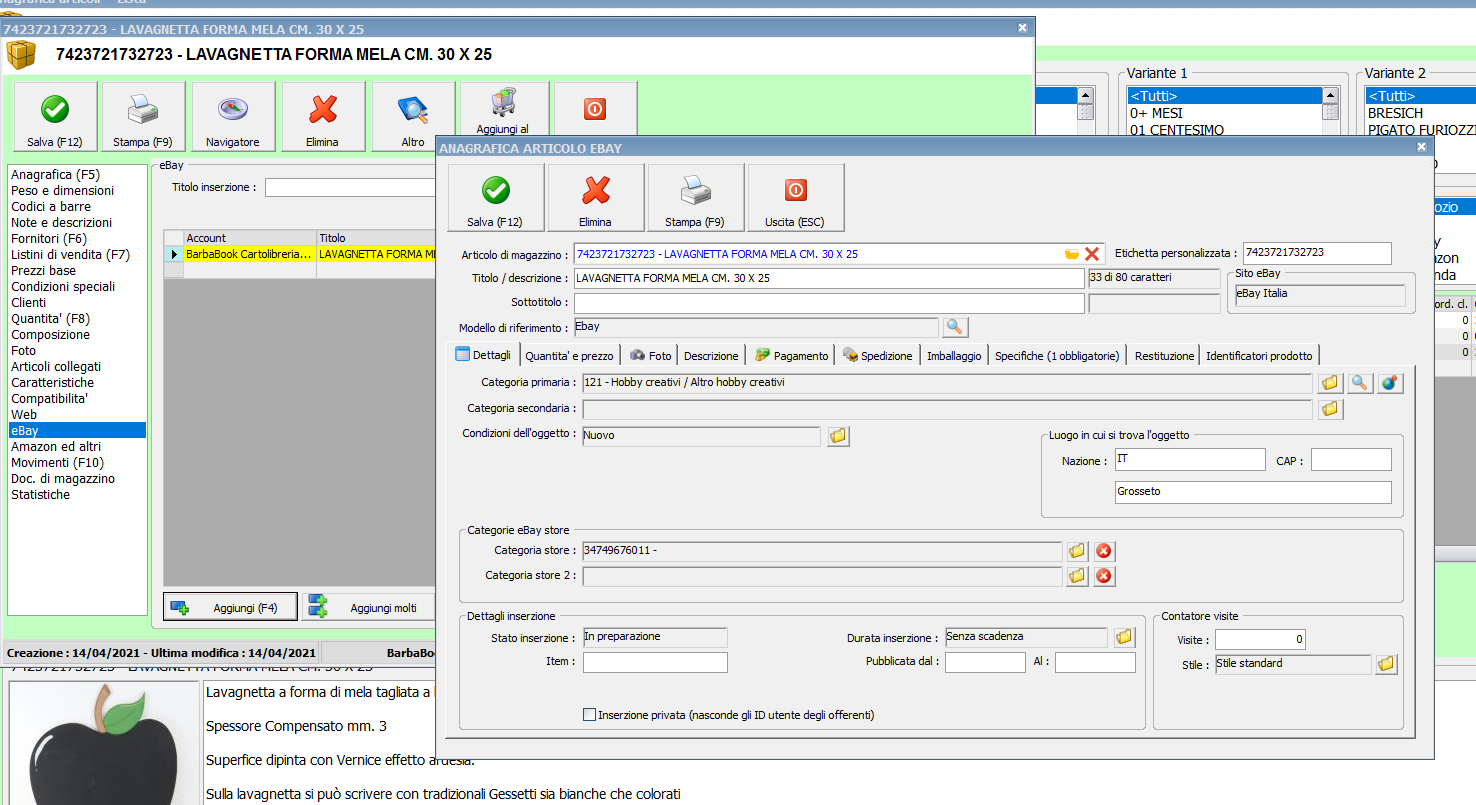This screenshot has width=1476, height=805.
Task: Open the Pagamento tab
Action: pos(791,356)
